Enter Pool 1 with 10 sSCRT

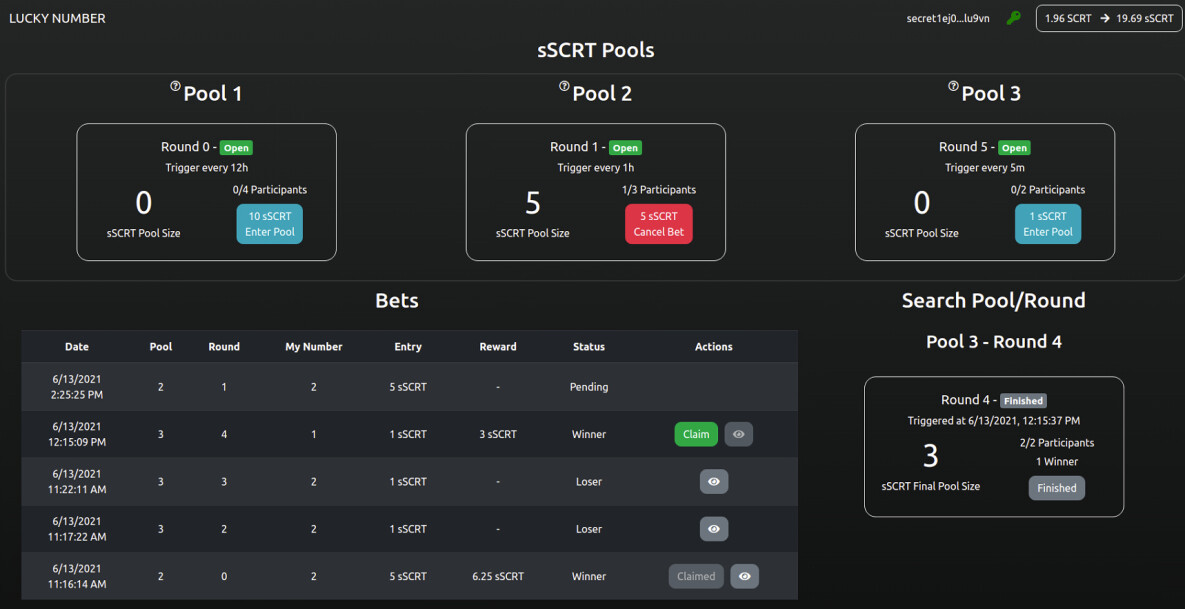pyautogui.click(x=270, y=224)
